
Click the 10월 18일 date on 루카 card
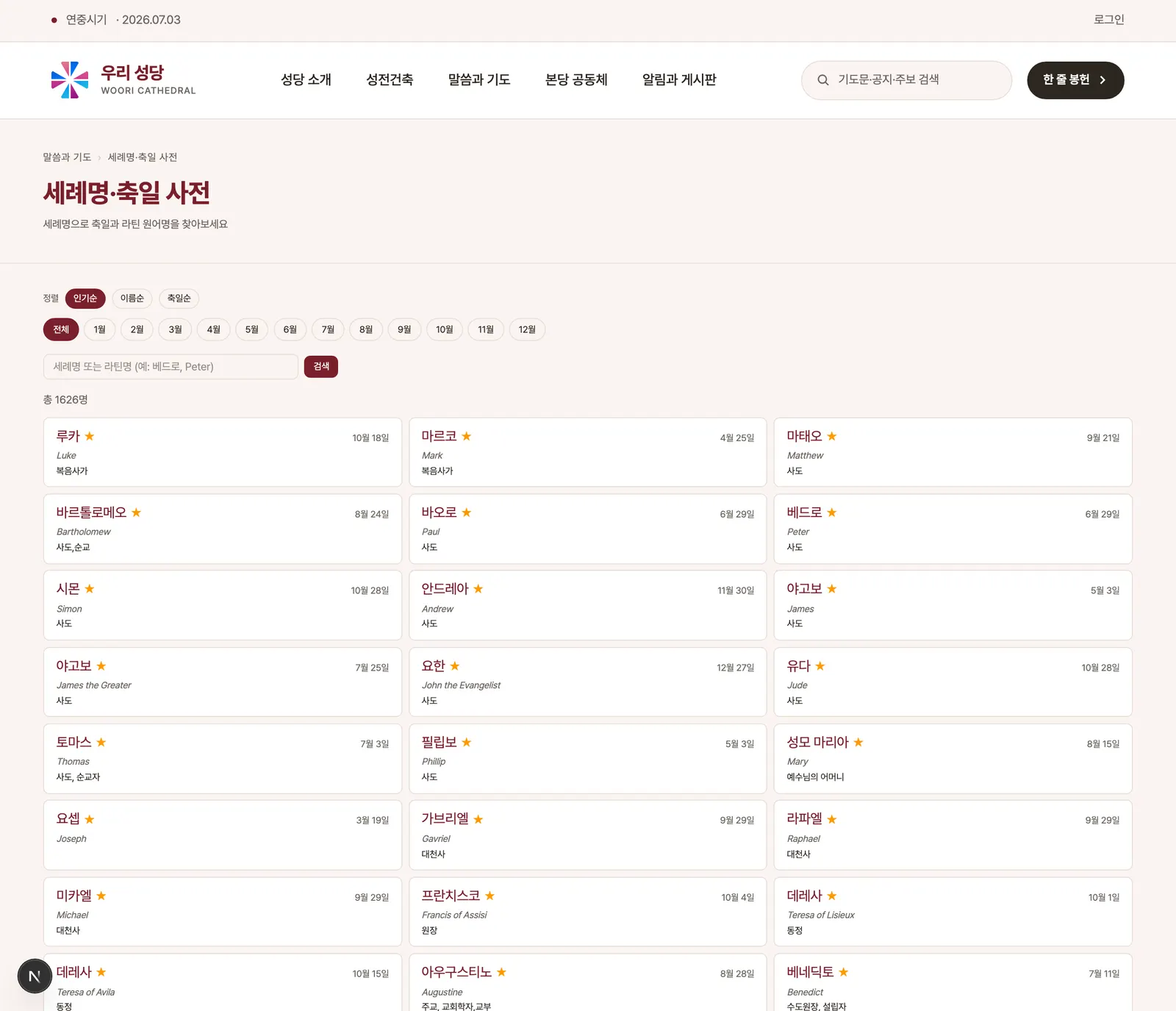[370, 438]
